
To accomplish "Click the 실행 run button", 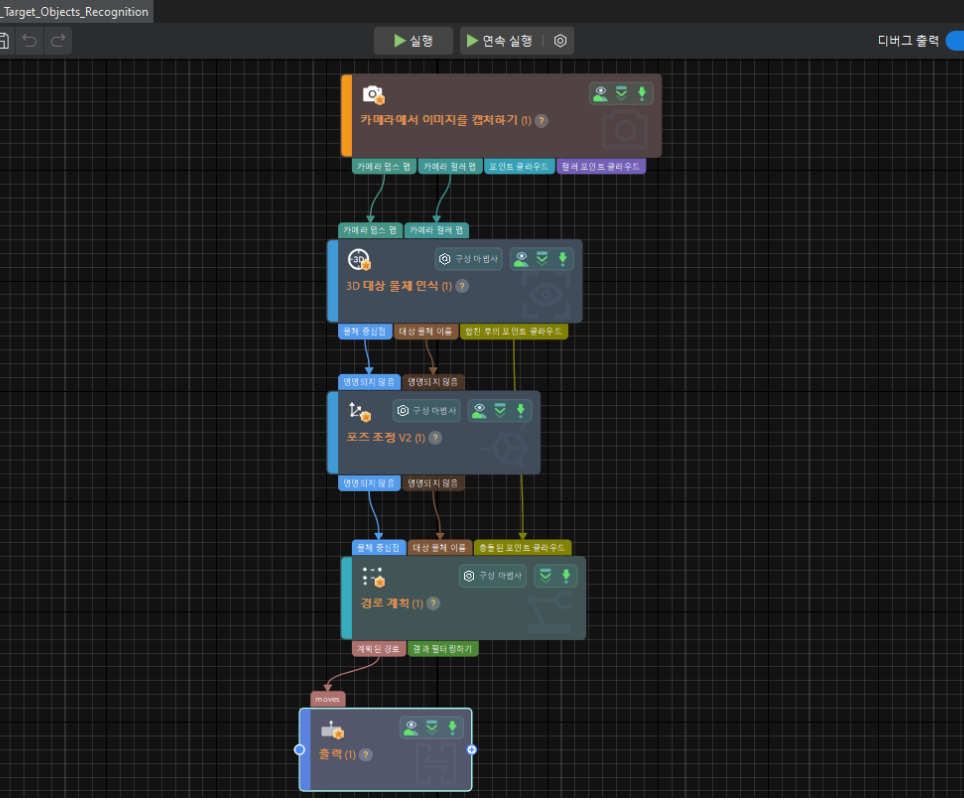I will 413,41.
